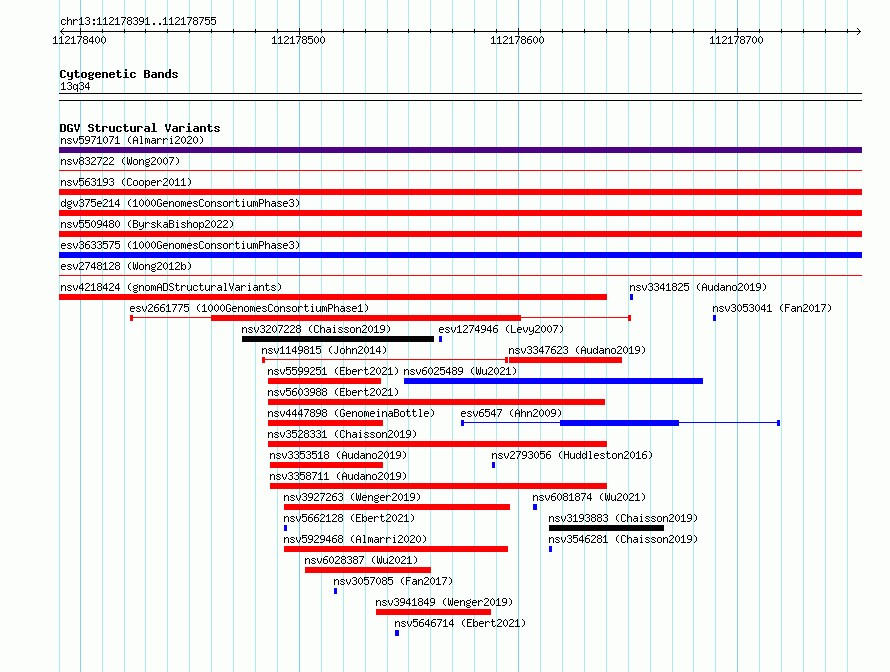Screen dimensions: 890x672
Task: Click the nsv3546281 (Chaisson2019) blue marker
Action: click(x=551, y=549)
